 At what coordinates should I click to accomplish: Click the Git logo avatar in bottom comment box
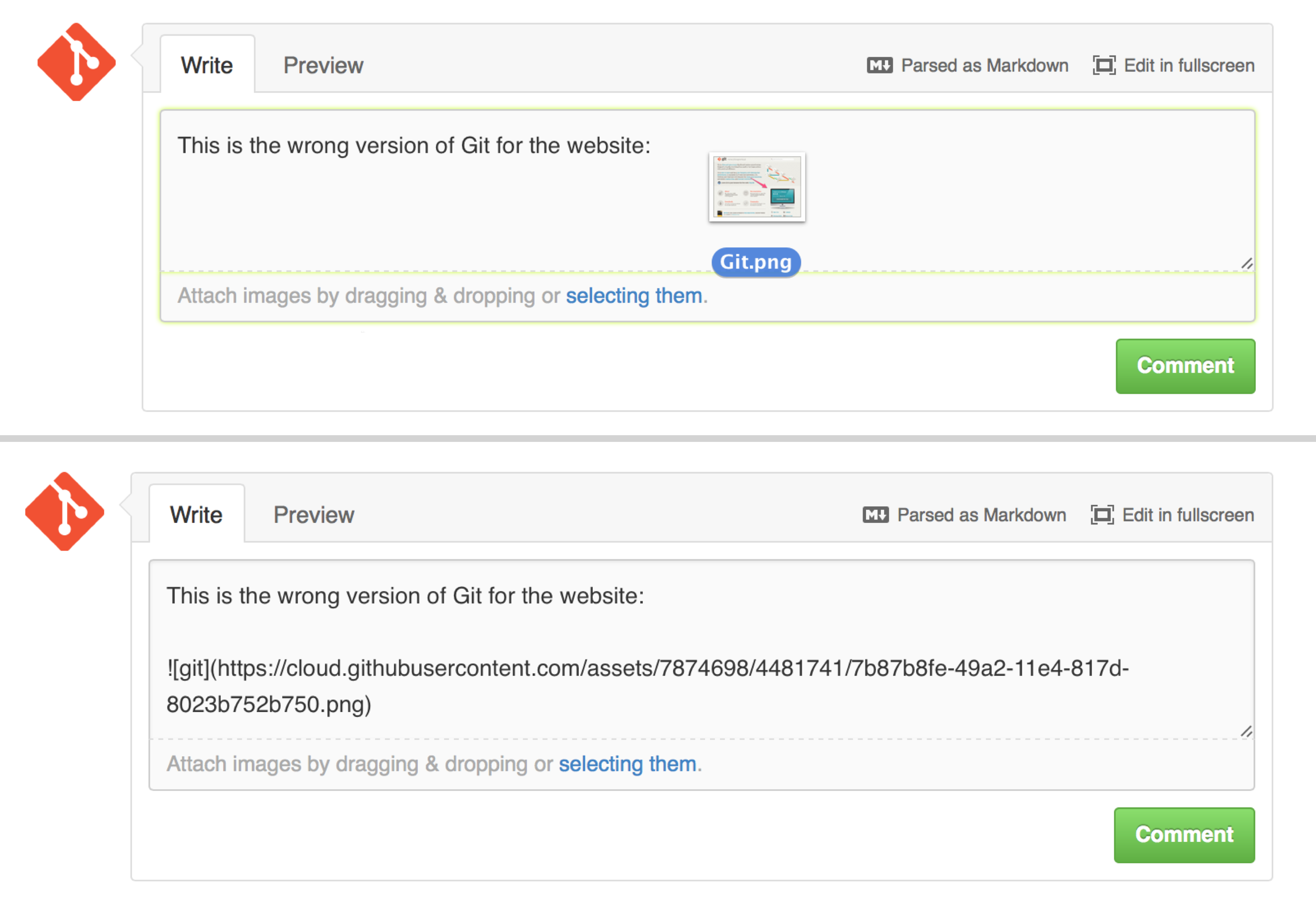64,511
